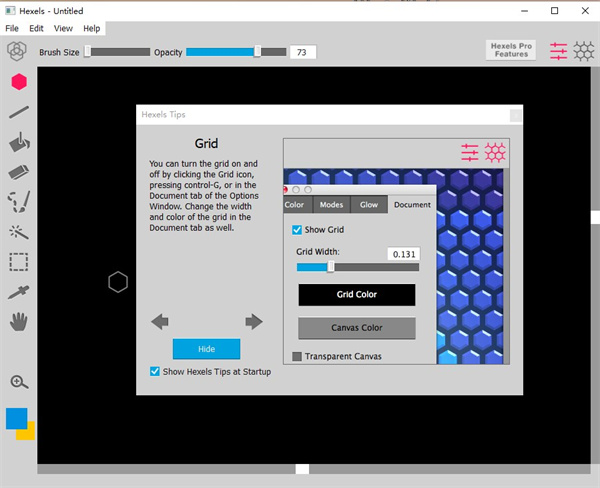Select the Eraser tool
Viewport: 600px width, 488px height.
18,172
